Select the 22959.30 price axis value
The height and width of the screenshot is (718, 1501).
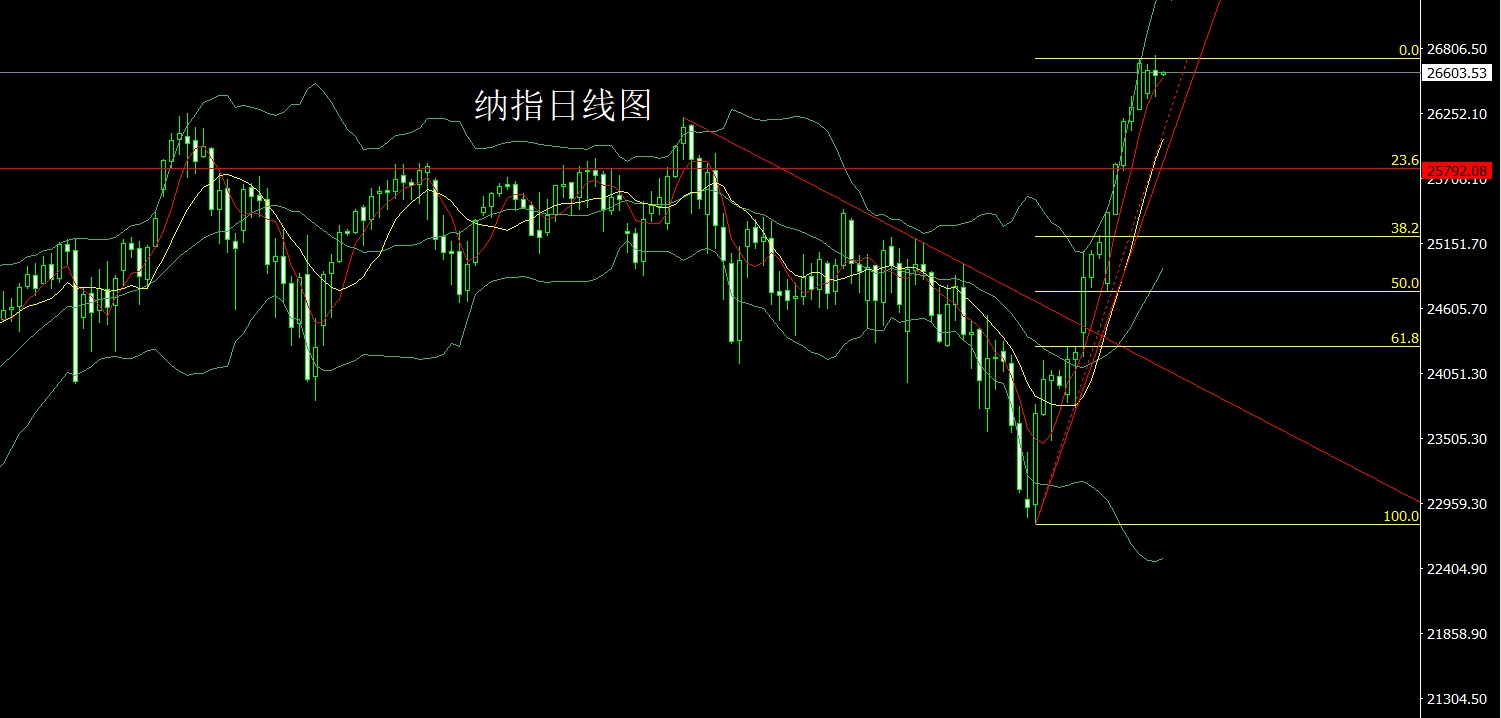[1457, 504]
